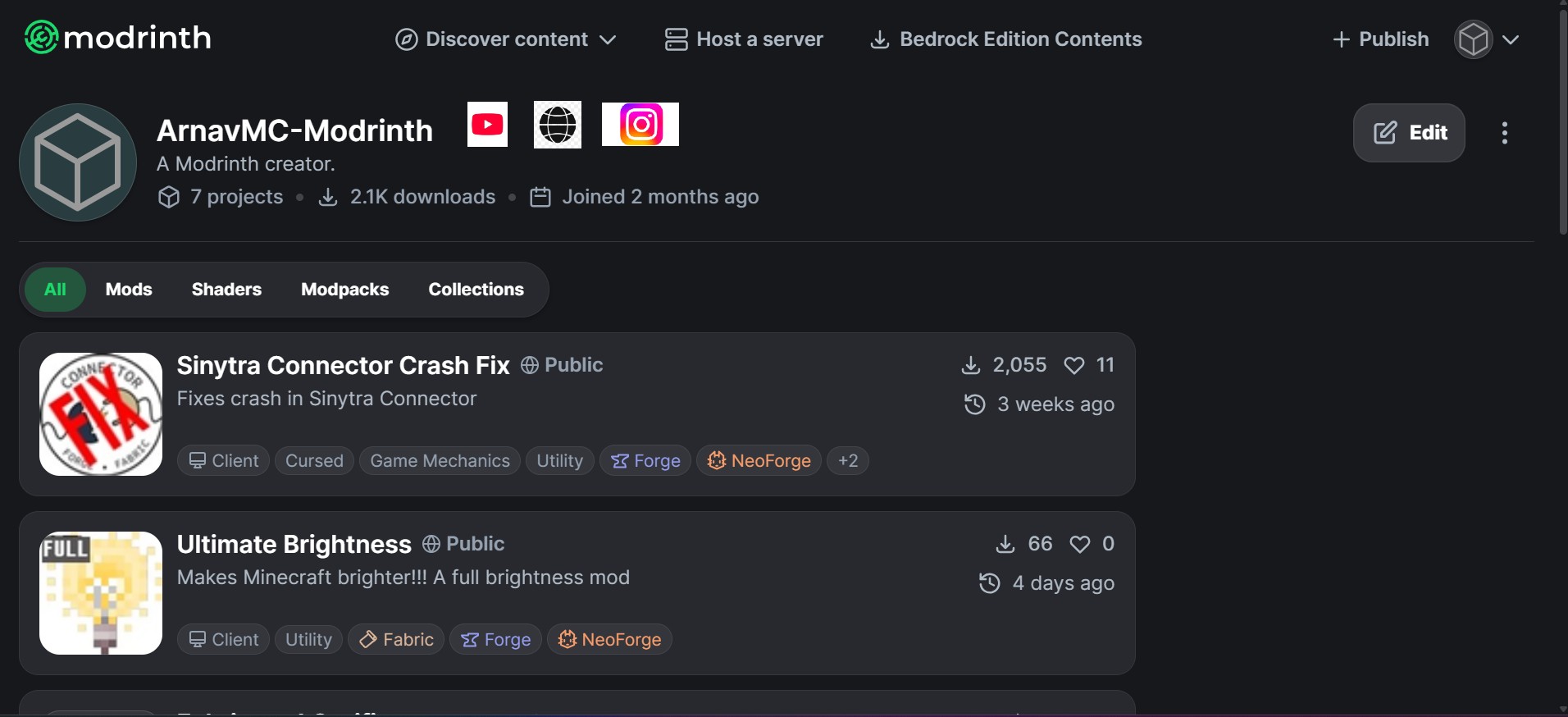
Task: Click the heart icon beside 11 followers
Action: 1074,365
